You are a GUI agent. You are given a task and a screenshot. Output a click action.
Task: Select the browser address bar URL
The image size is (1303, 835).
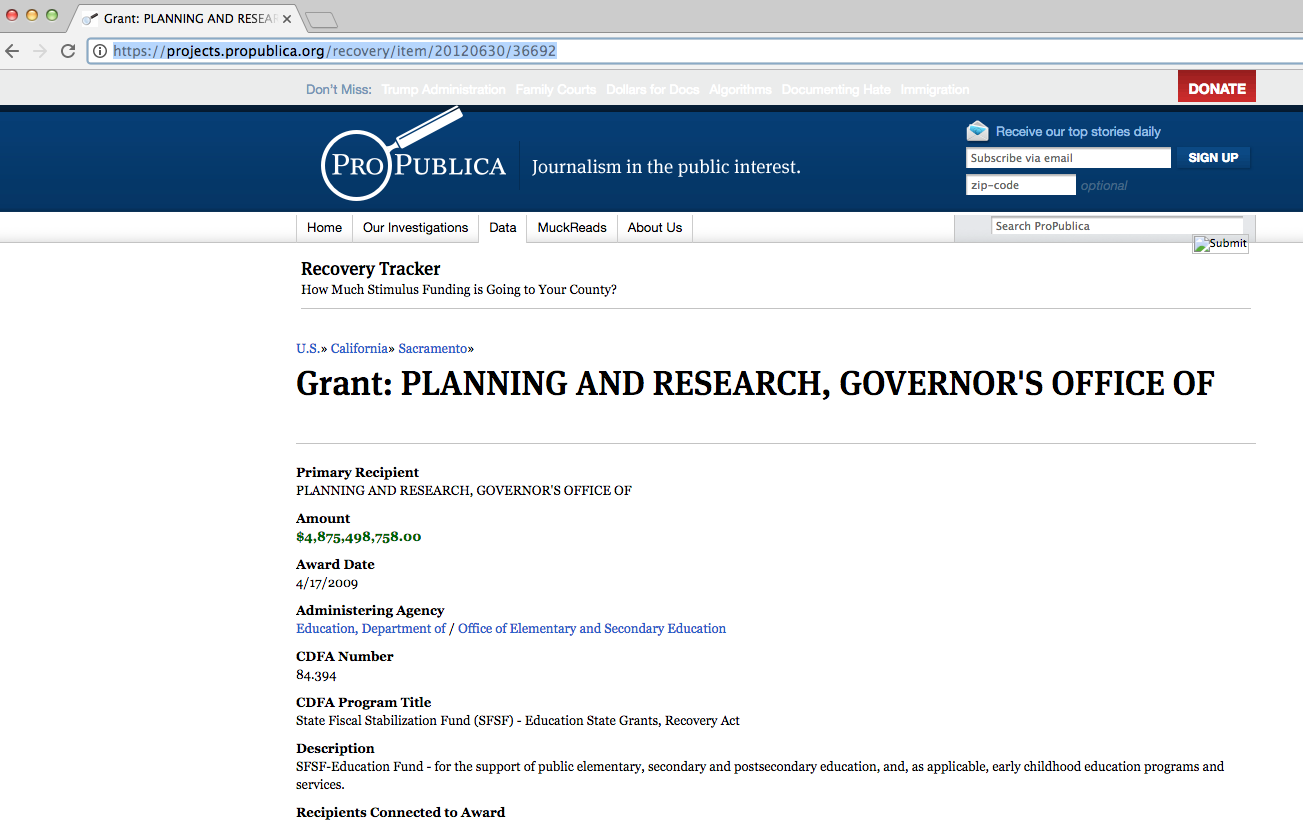coord(334,51)
